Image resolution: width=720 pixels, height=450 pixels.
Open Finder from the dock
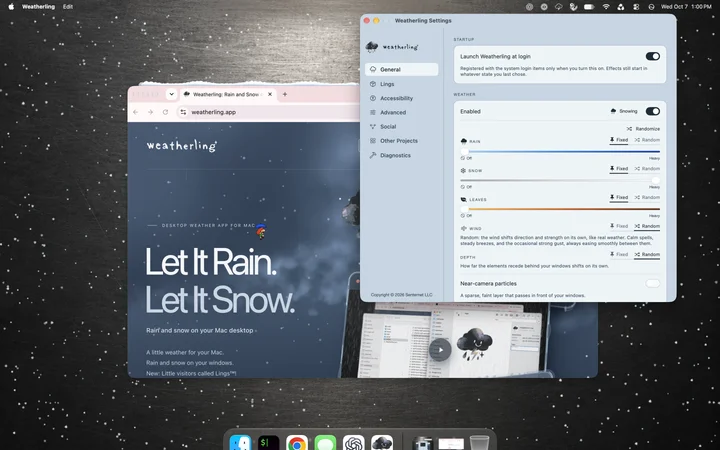pos(240,443)
